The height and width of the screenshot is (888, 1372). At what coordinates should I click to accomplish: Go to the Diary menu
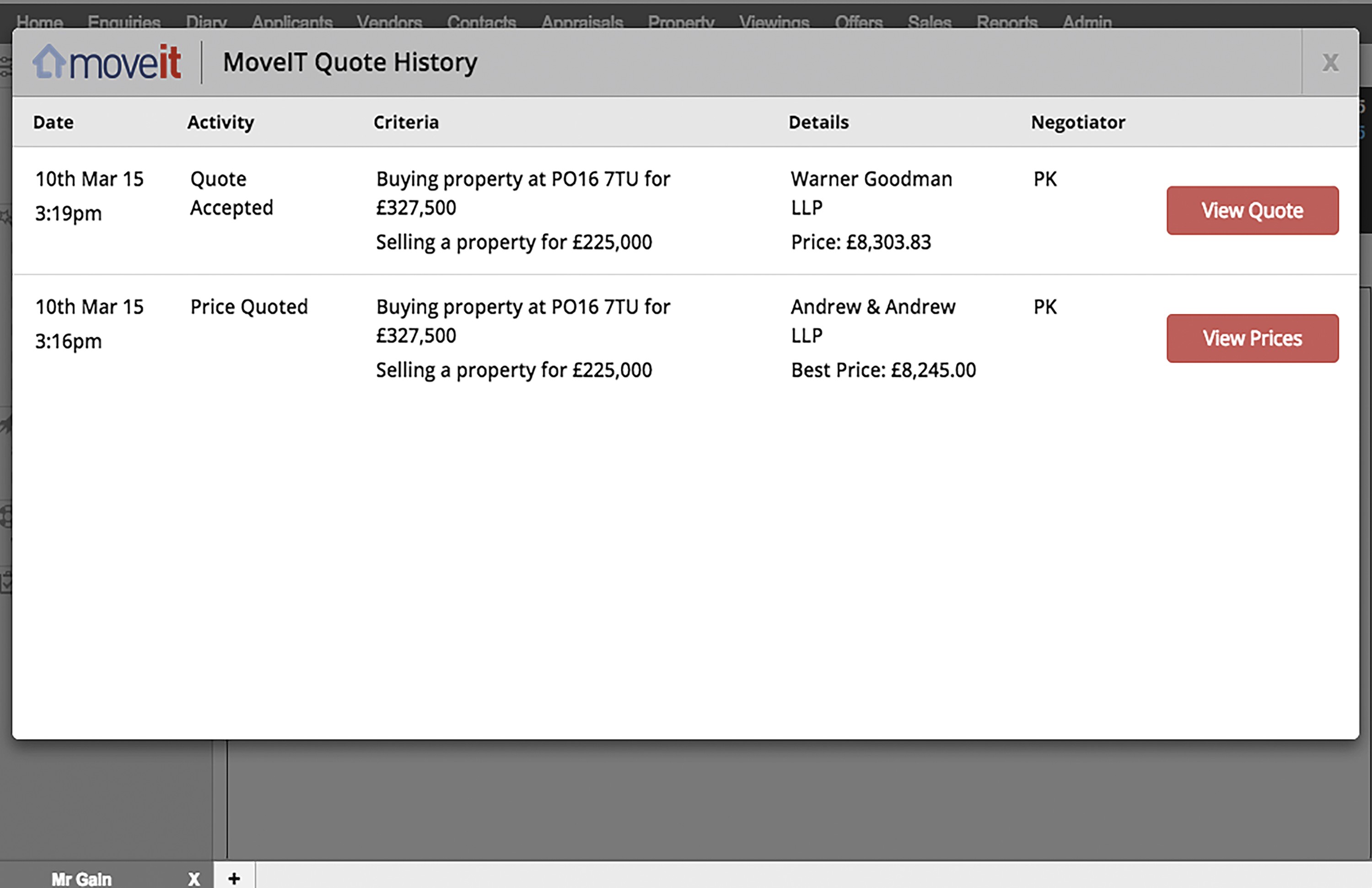click(x=206, y=22)
